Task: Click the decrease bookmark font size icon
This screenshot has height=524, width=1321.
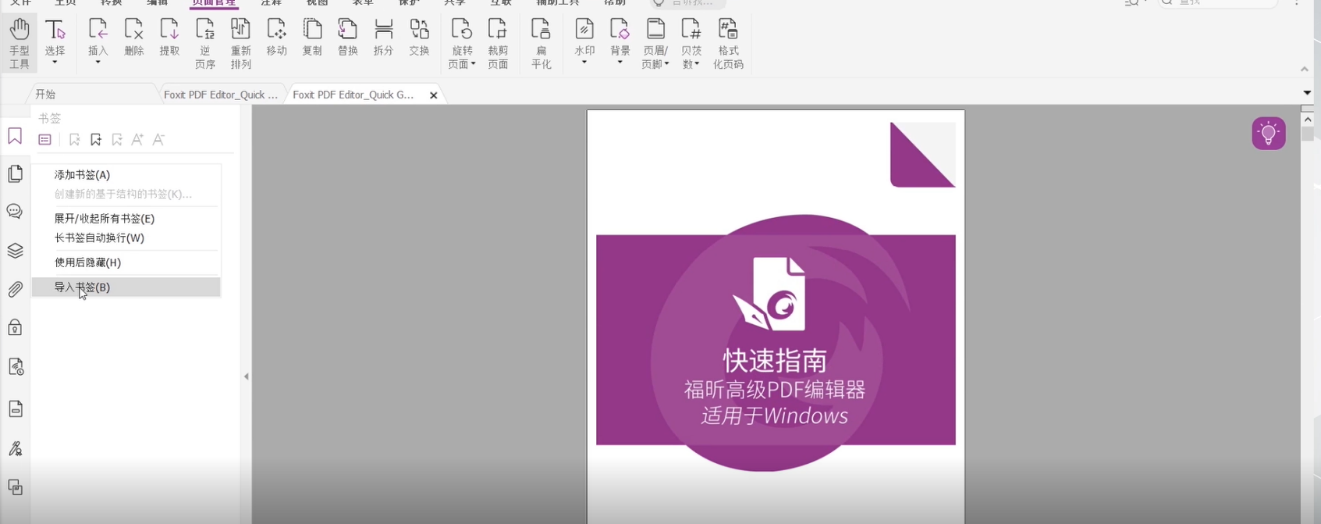Action: tap(158, 140)
